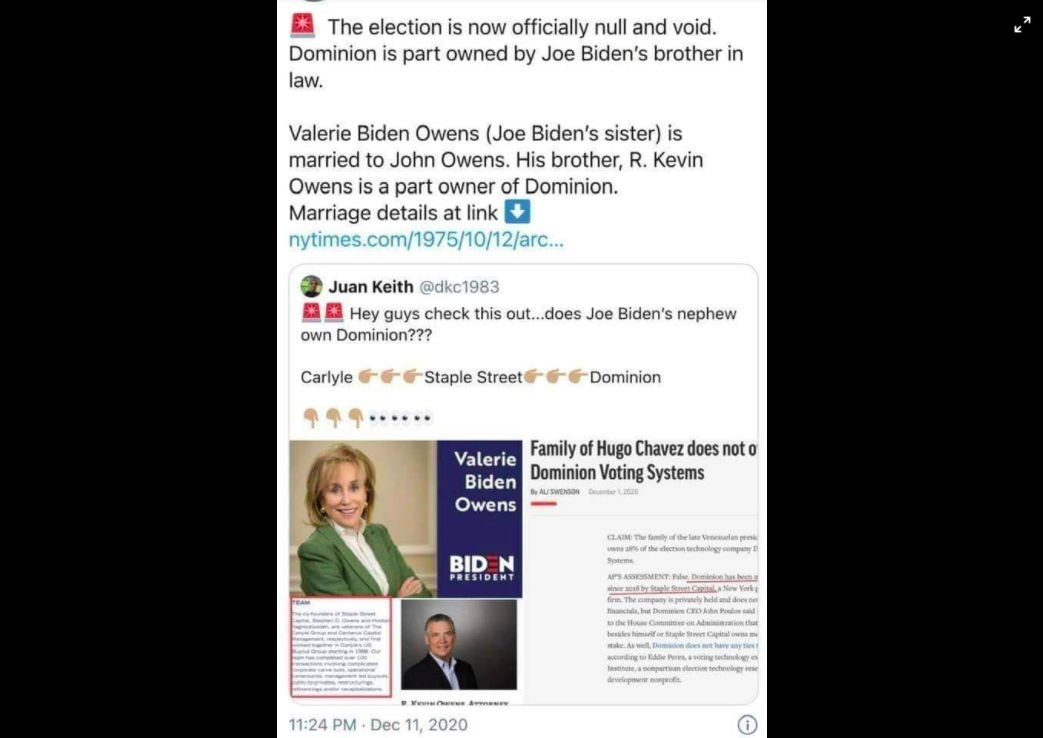
Task: Click the fullscreen expand arrows icon
Action: (x=1022, y=25)
